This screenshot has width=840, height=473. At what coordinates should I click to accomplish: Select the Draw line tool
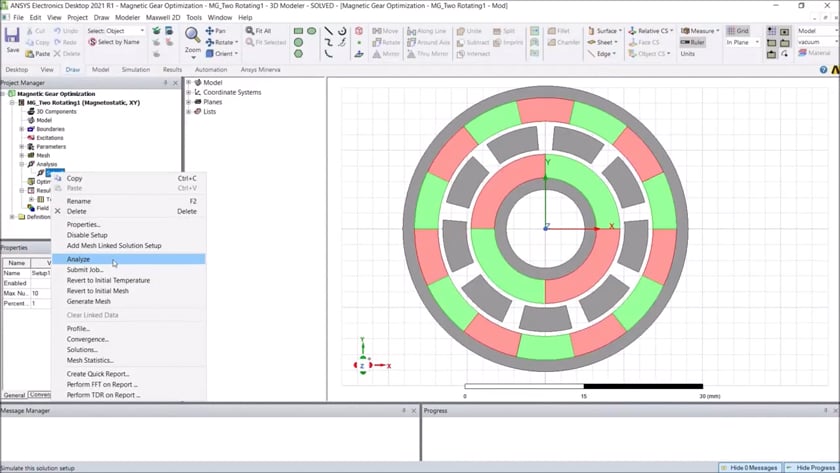pos(328,31)
